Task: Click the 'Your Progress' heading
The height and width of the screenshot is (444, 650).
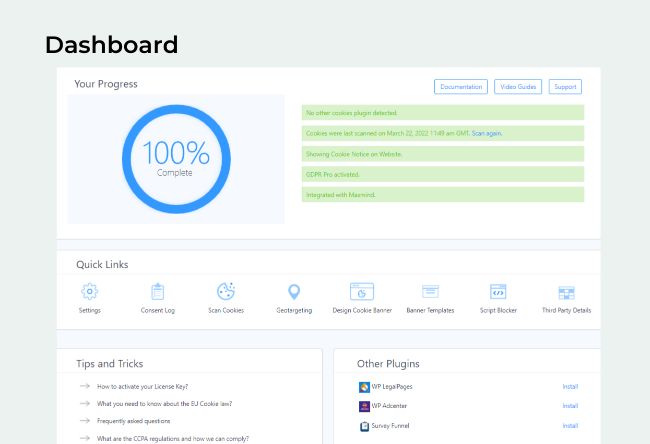Action: coord(106,84)
